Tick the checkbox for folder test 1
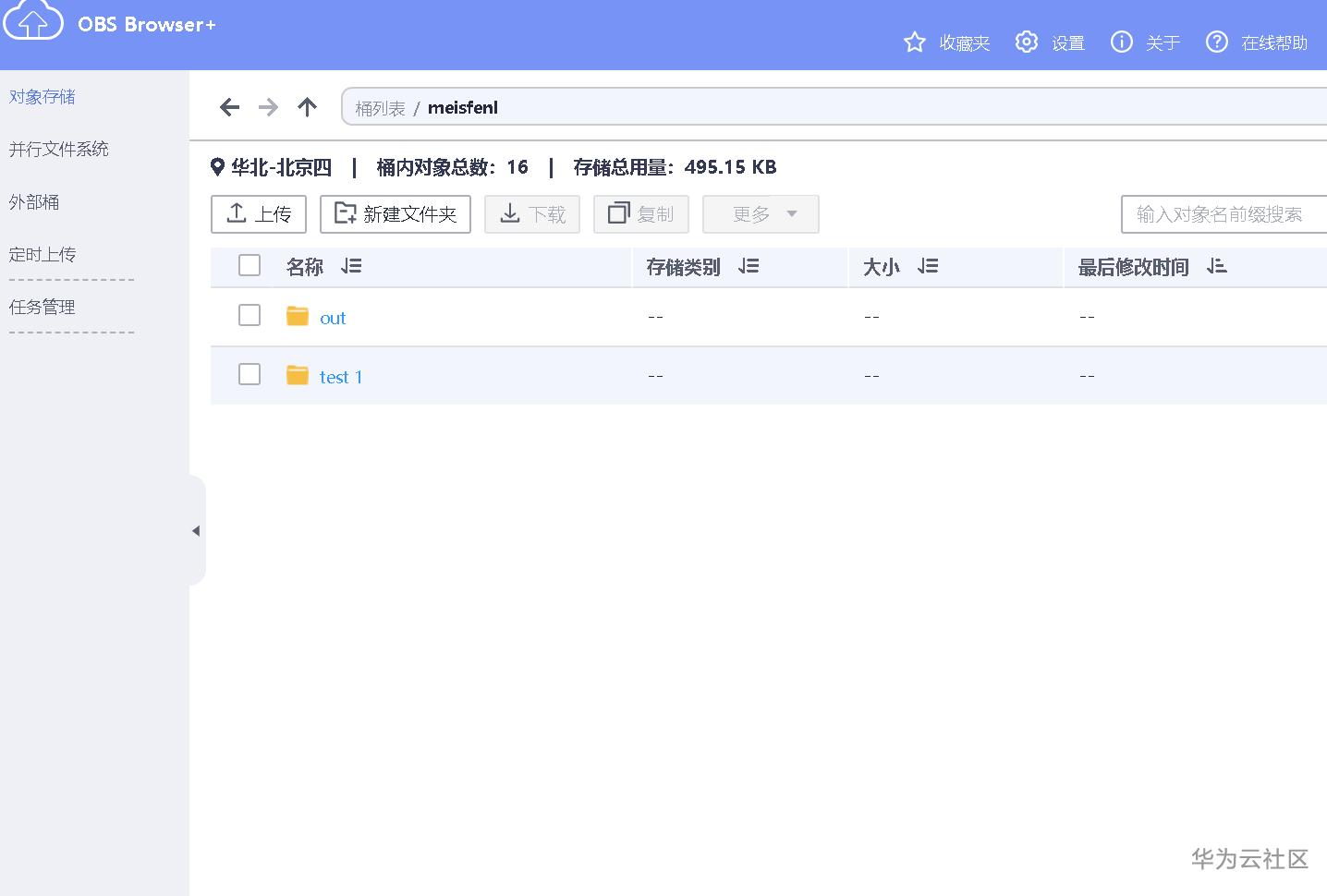The image size is (1327, 896). point(249,375)
